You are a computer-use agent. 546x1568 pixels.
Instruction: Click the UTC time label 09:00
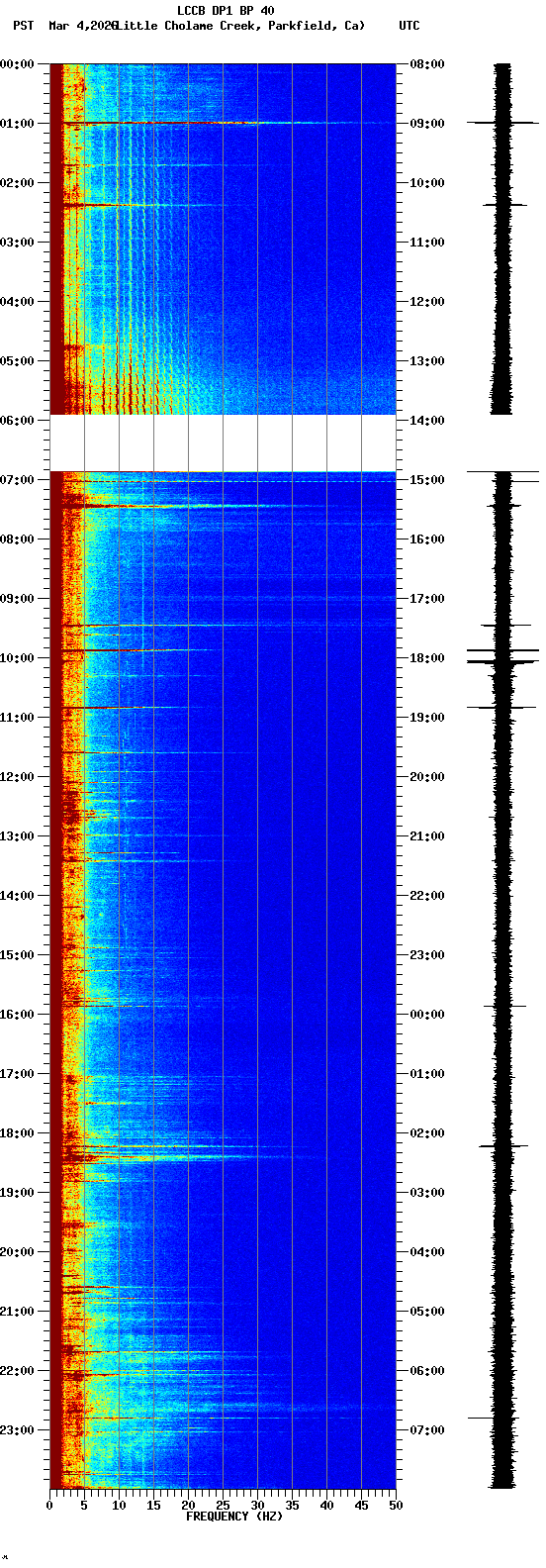click(426, 124)
